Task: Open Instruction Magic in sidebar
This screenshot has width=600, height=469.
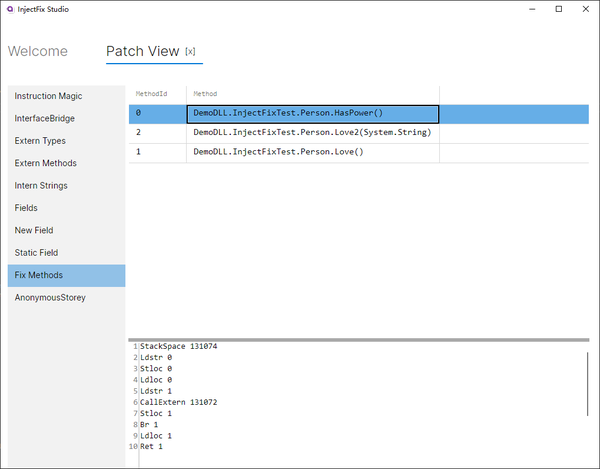Action: click(48, 96)
